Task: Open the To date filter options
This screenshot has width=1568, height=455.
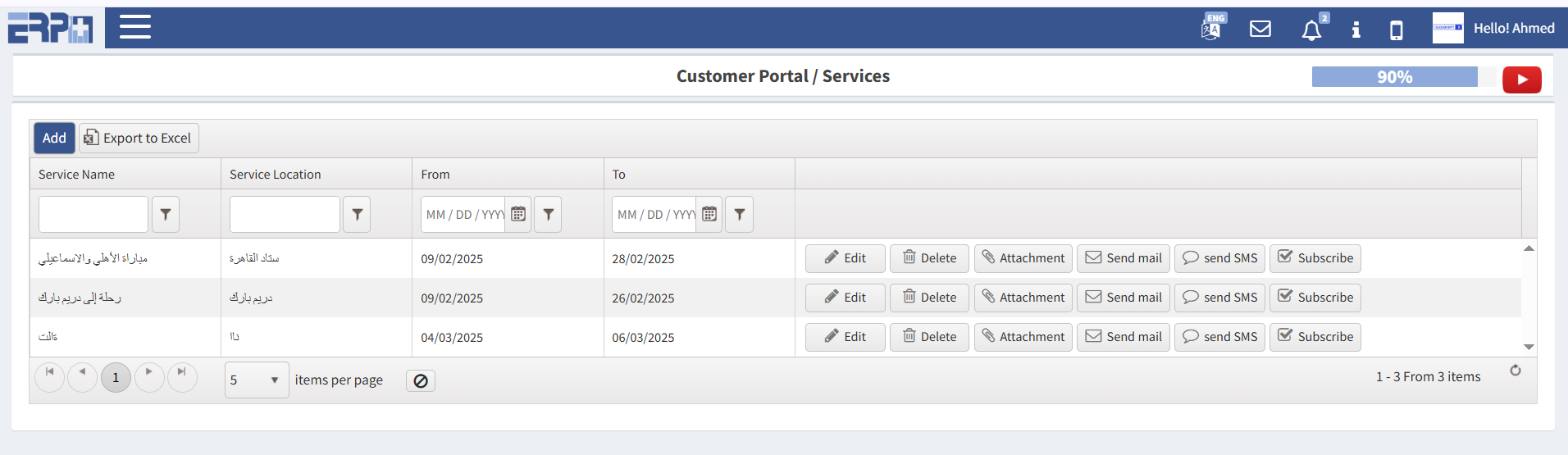Action: click(739, 215)
